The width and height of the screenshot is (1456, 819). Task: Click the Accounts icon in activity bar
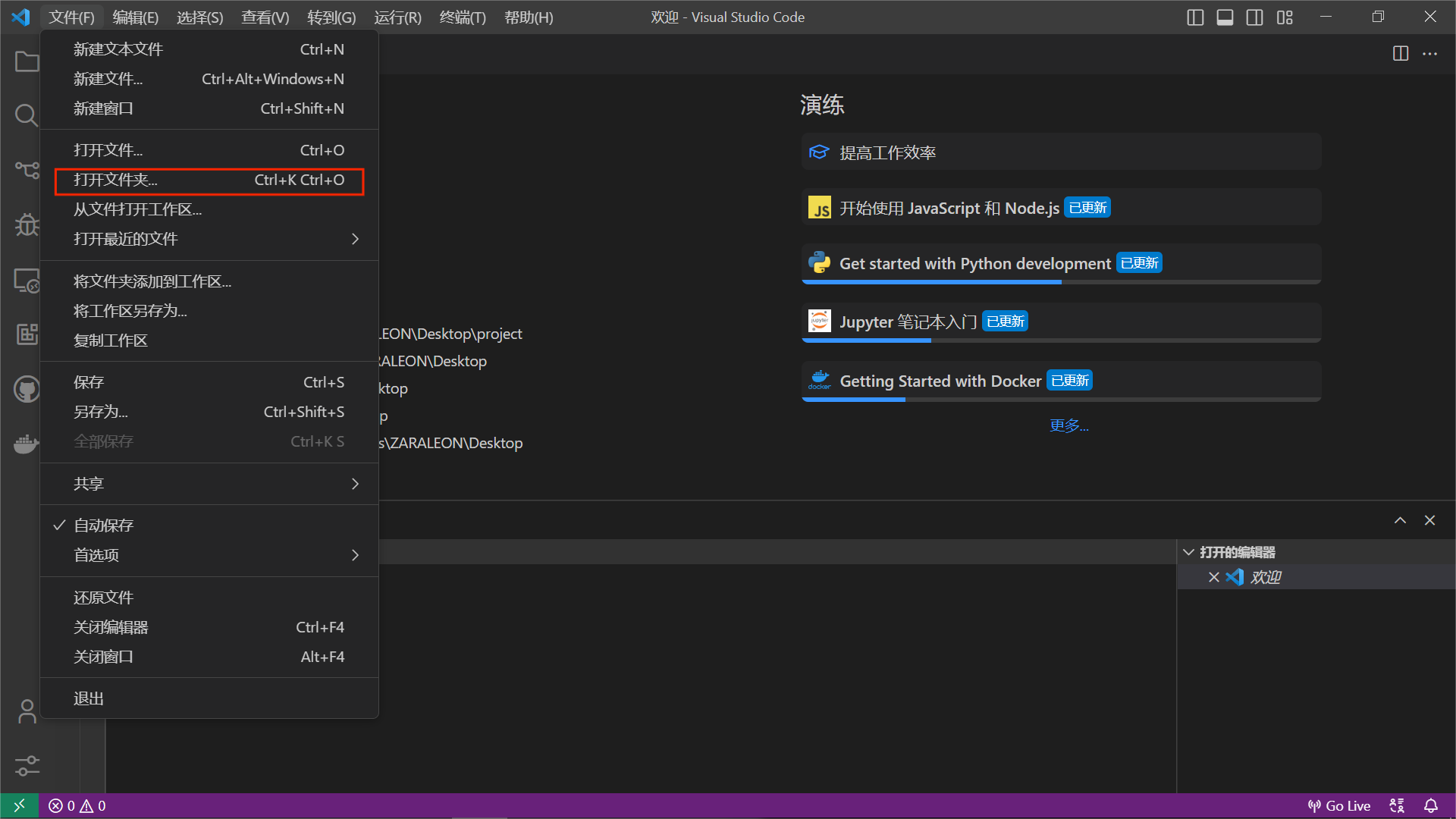[27, 711]
